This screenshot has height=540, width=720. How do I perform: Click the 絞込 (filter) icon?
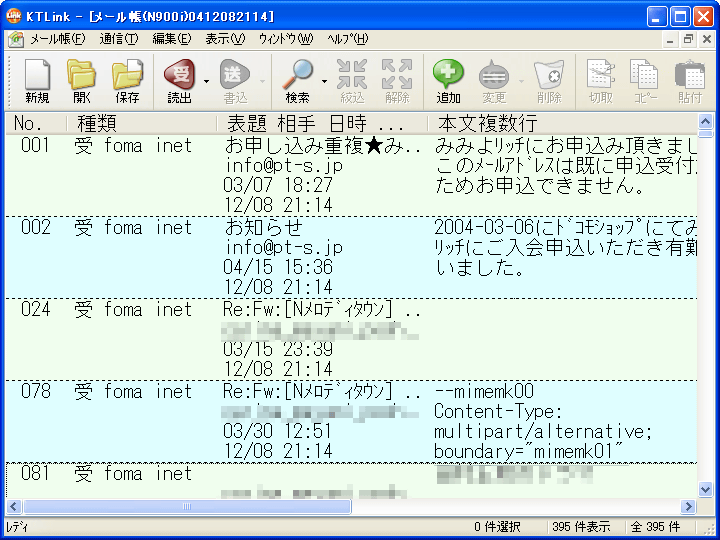(x=352, y=82)
